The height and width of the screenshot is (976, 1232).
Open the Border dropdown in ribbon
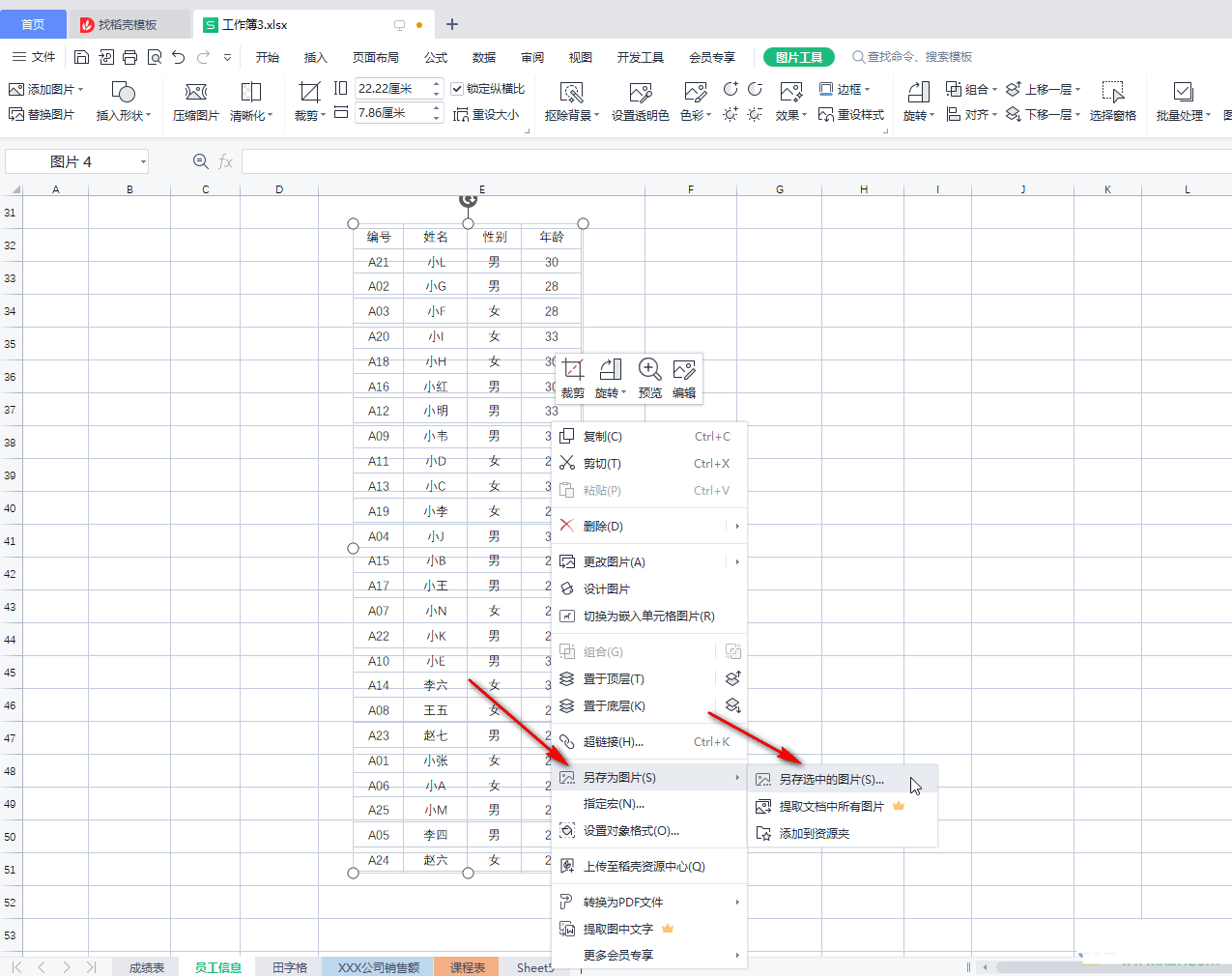click(845, 89)
